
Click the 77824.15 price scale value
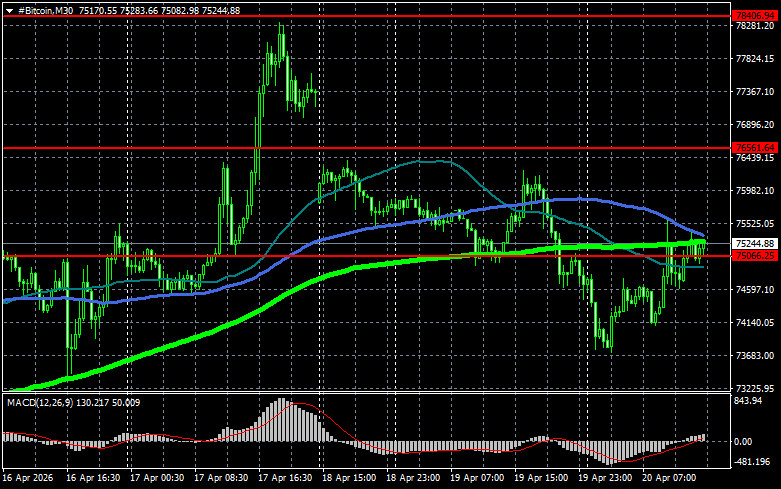click(755, 59)
